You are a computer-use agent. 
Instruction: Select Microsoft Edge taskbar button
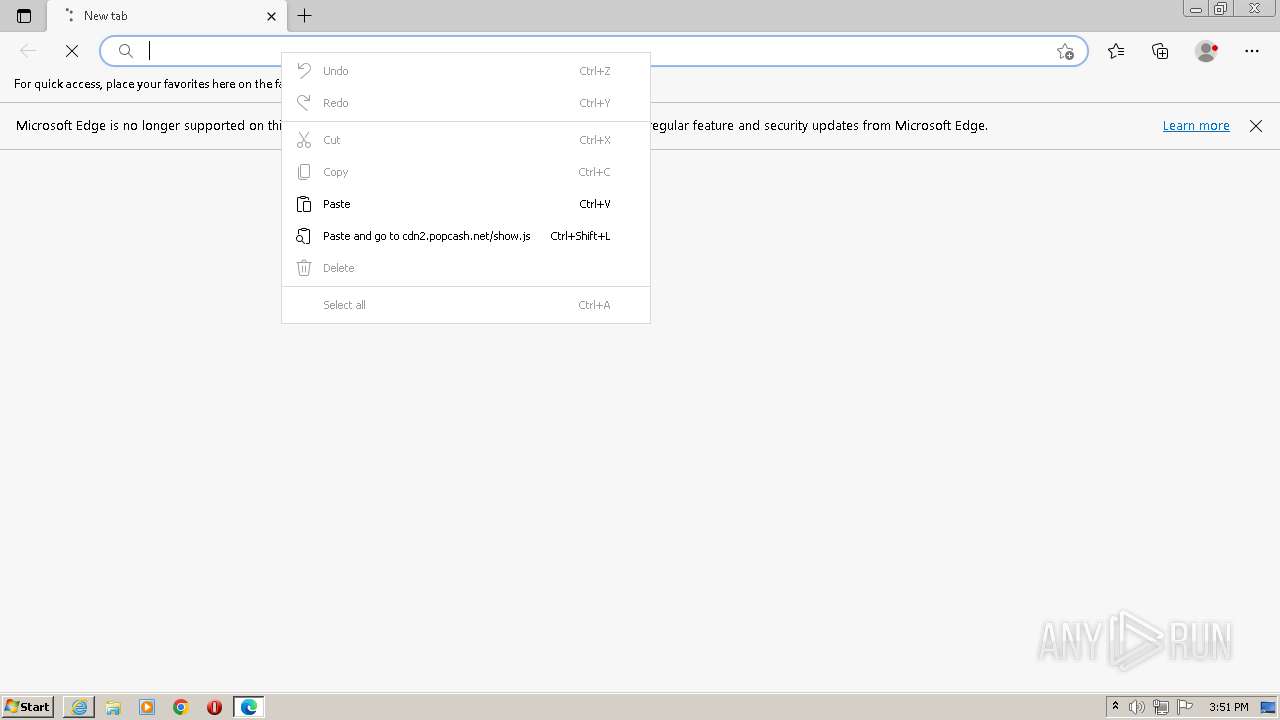[x=248, y=707]
